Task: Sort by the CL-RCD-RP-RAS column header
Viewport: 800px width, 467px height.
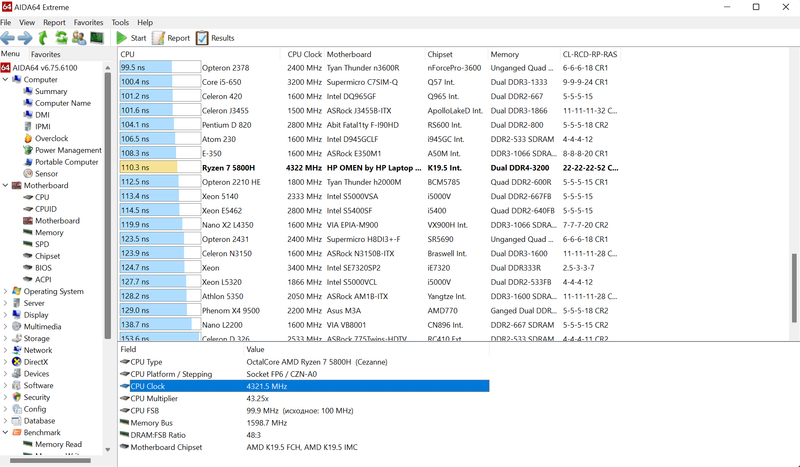Action: [590, 54]
